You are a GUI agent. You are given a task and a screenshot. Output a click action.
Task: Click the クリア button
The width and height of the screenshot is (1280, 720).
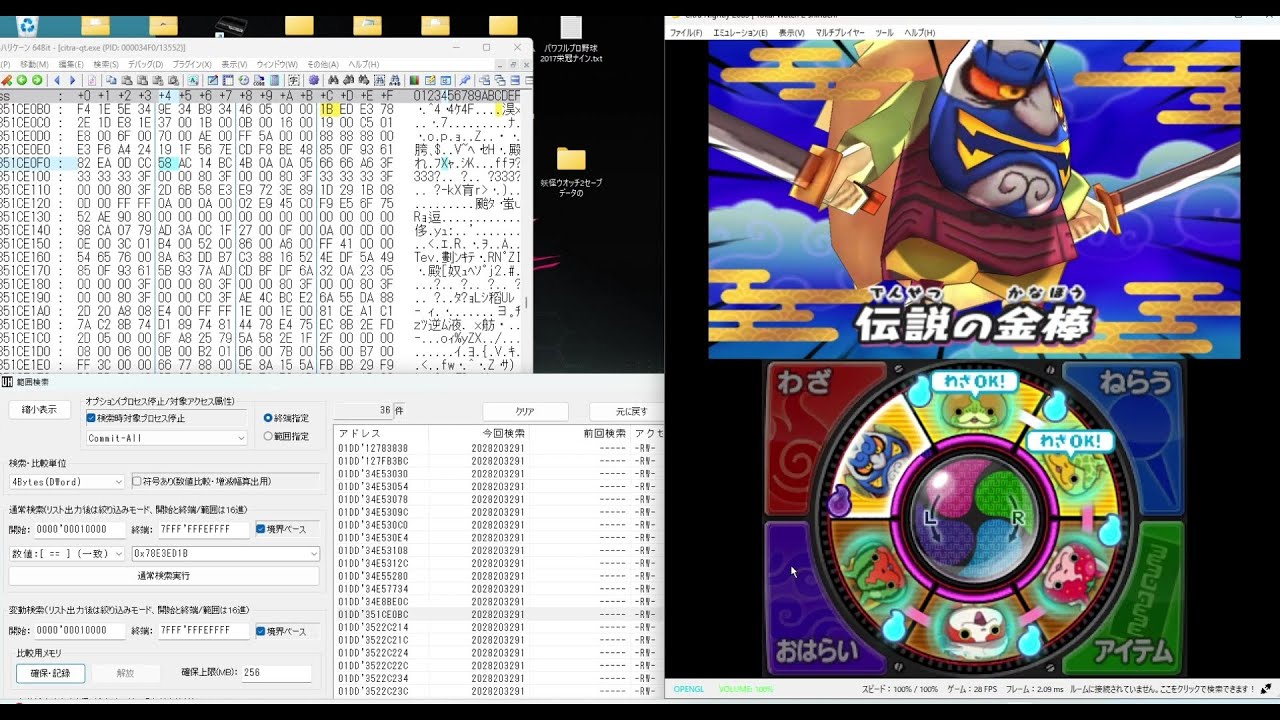click(x=525, y=411)
